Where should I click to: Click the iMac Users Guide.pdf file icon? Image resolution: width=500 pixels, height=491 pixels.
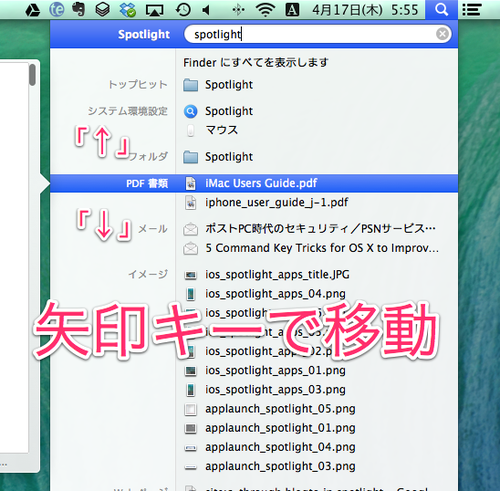(190, 183)
